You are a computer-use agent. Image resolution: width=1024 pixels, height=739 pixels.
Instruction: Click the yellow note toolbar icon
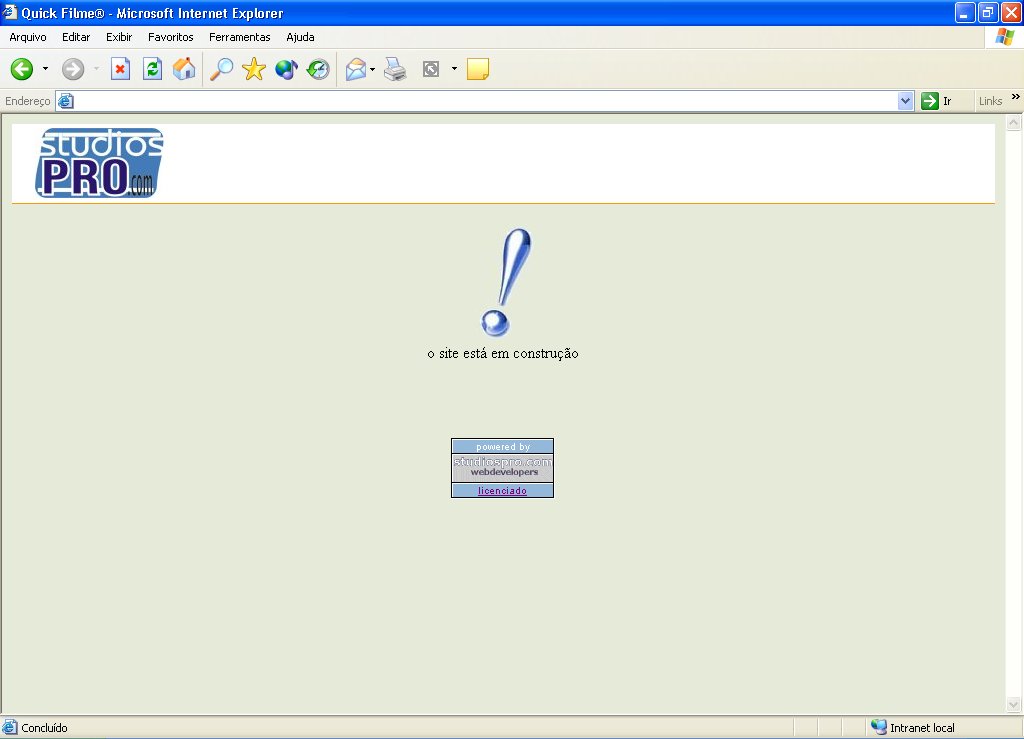click(478, 69)
